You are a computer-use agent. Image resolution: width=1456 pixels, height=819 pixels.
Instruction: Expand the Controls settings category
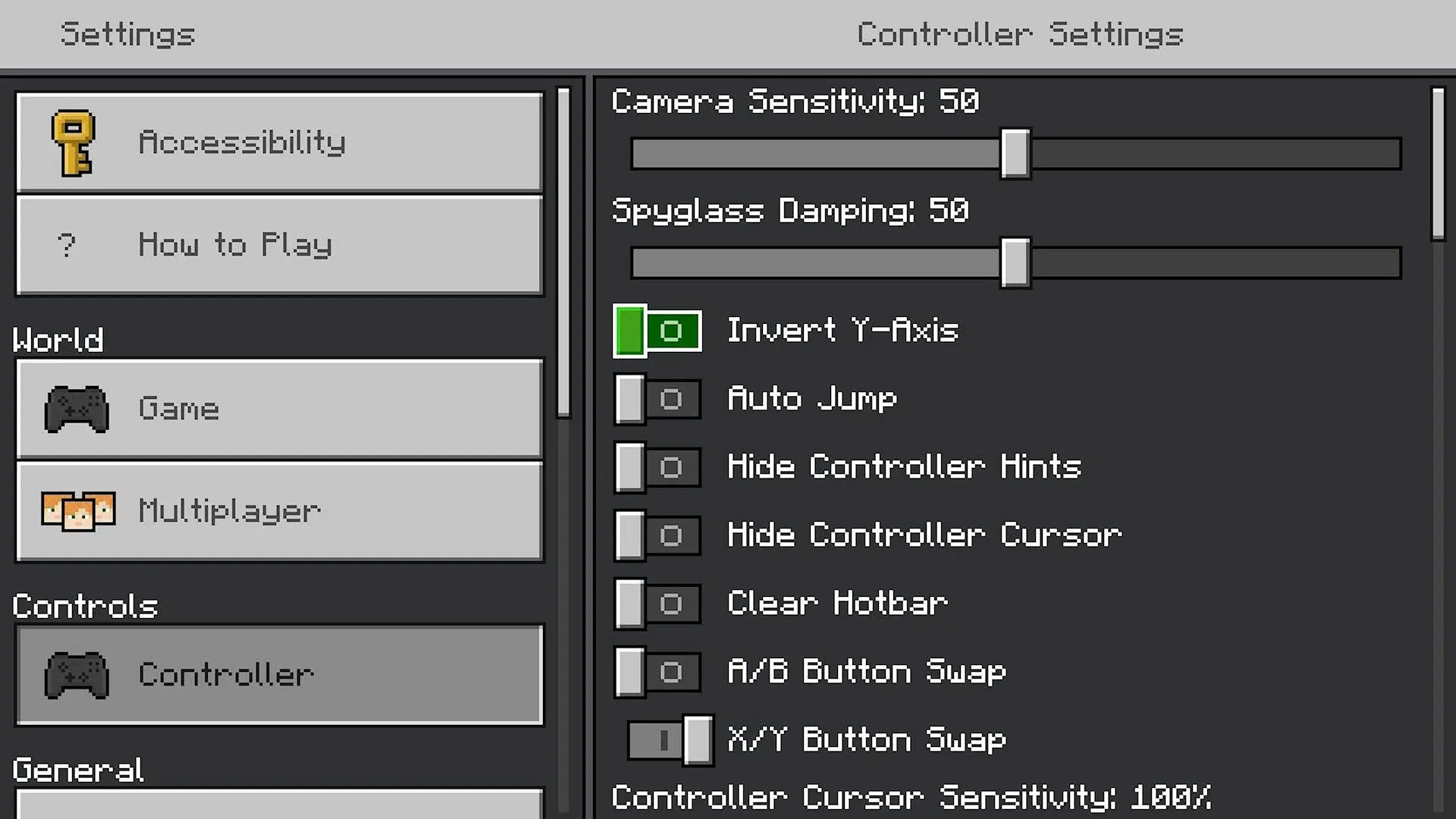pyautogui.click(x=85, y=606)
